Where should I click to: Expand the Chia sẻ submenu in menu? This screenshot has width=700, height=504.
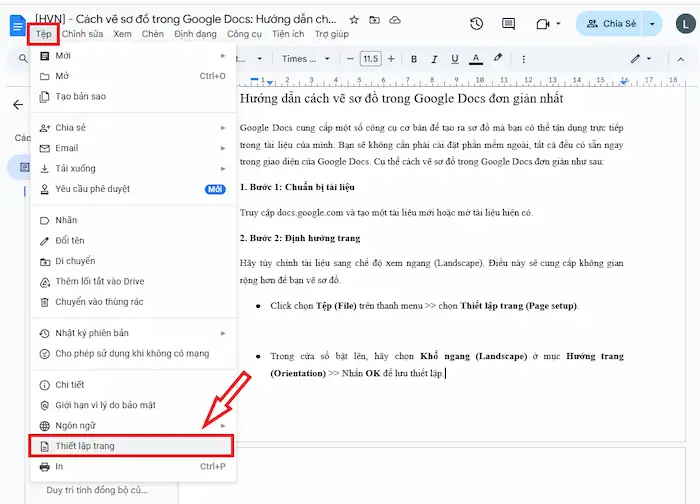(x=133, y=128)
